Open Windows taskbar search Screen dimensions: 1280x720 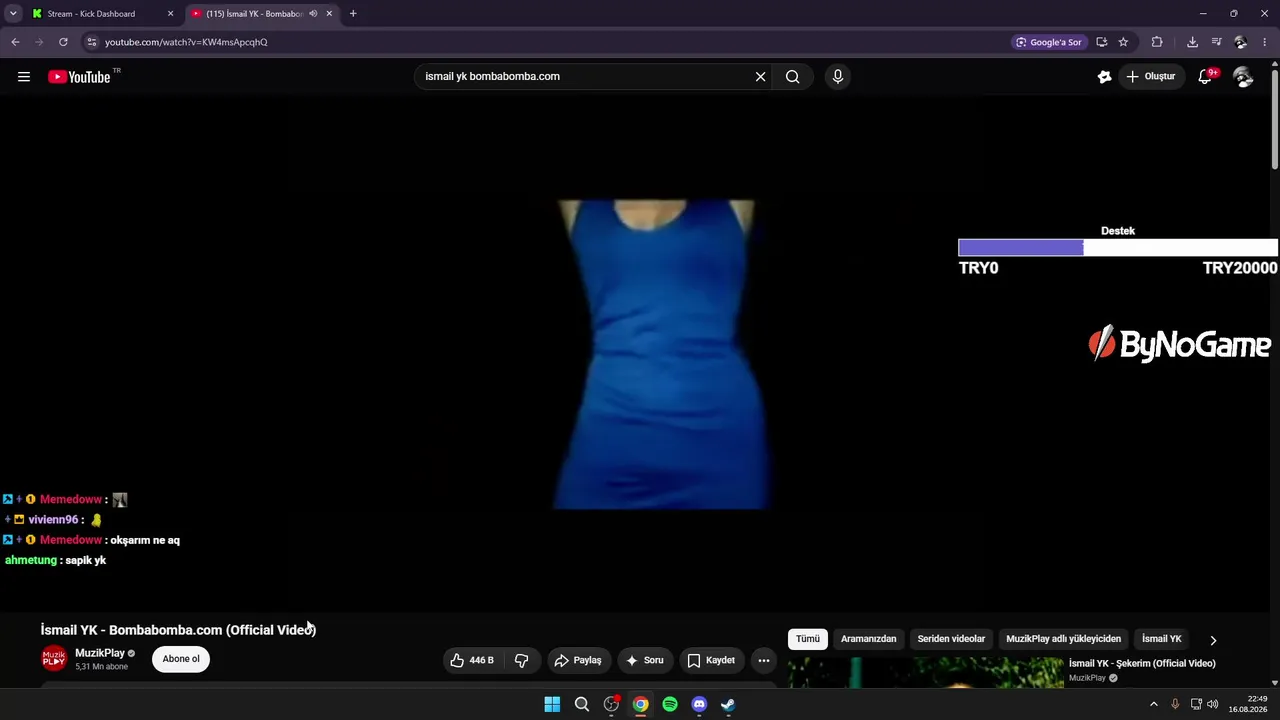582,705
